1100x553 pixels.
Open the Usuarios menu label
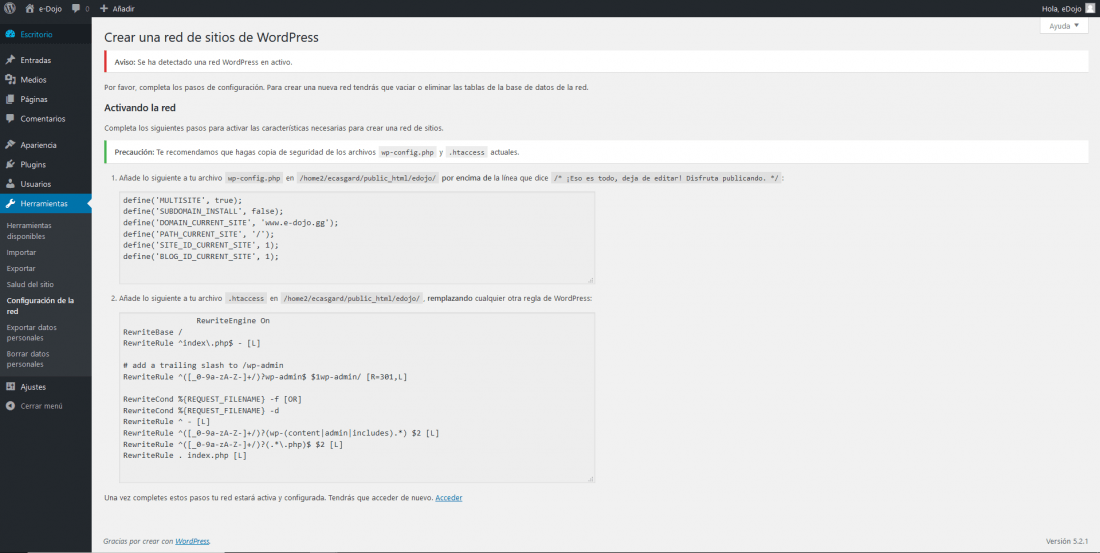coord(36,184)
